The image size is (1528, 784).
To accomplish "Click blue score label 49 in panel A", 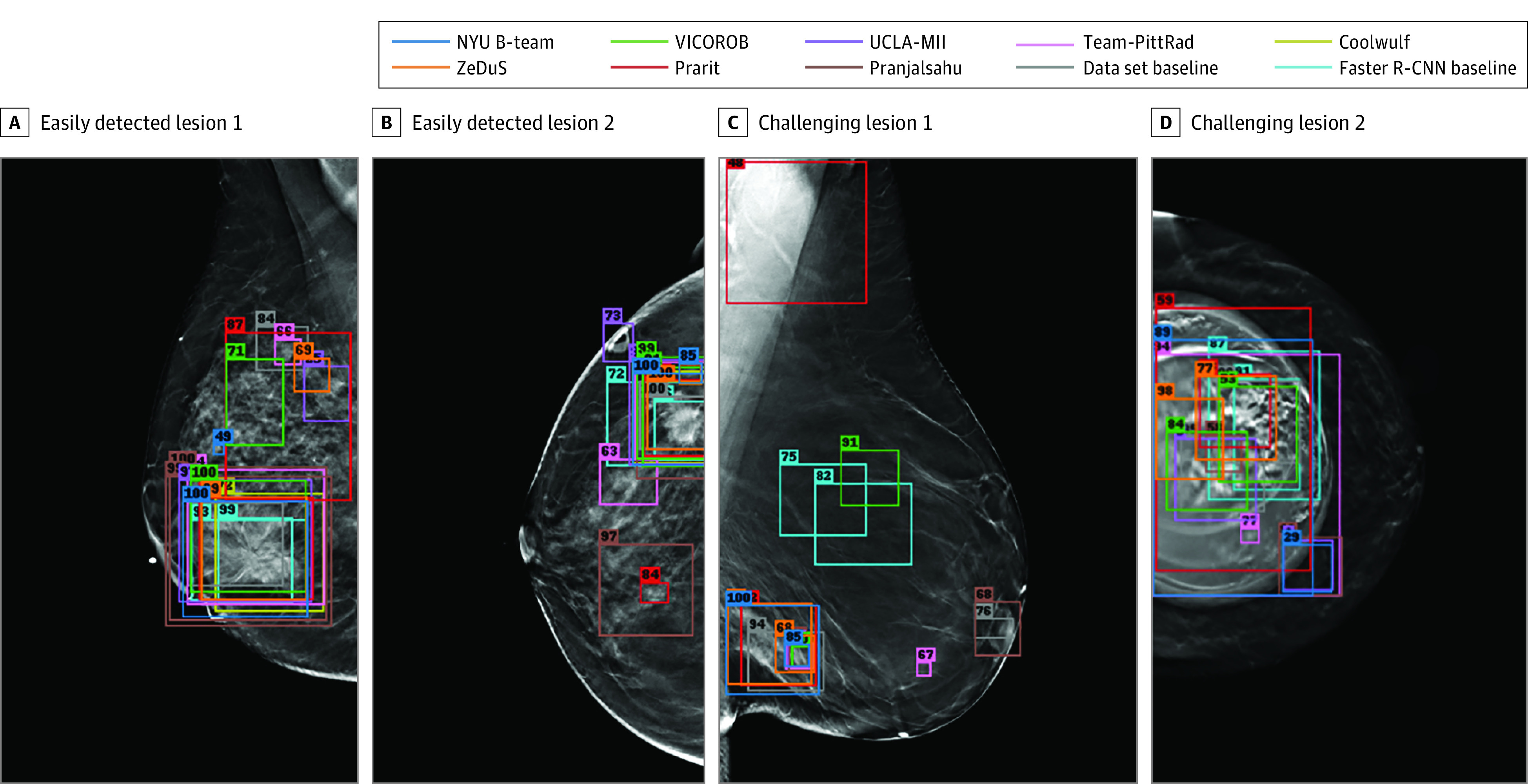I will pos(223,436).
